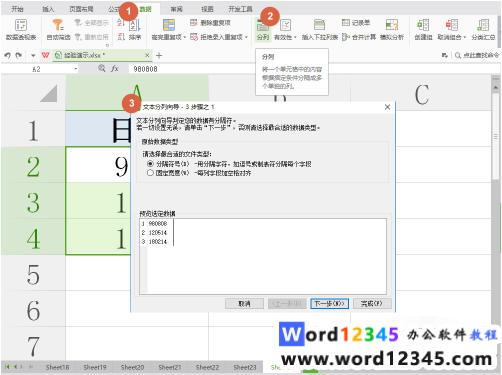Click the fx insert function icon
This screenshot has width=502, height=375.
(x=115, y=69)
